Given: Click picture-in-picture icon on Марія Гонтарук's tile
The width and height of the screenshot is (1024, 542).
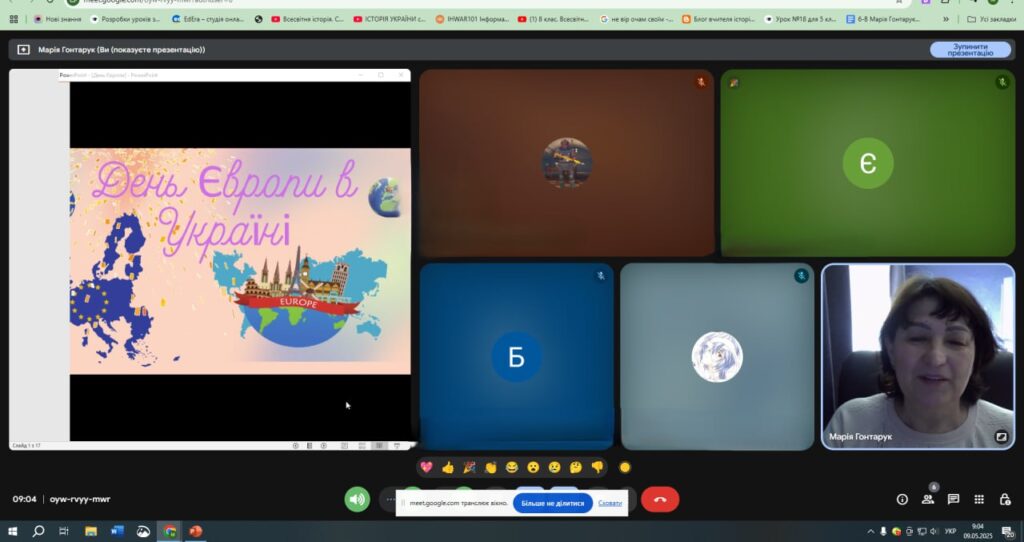Looking at the screenshot, I should coord(1001,437).
